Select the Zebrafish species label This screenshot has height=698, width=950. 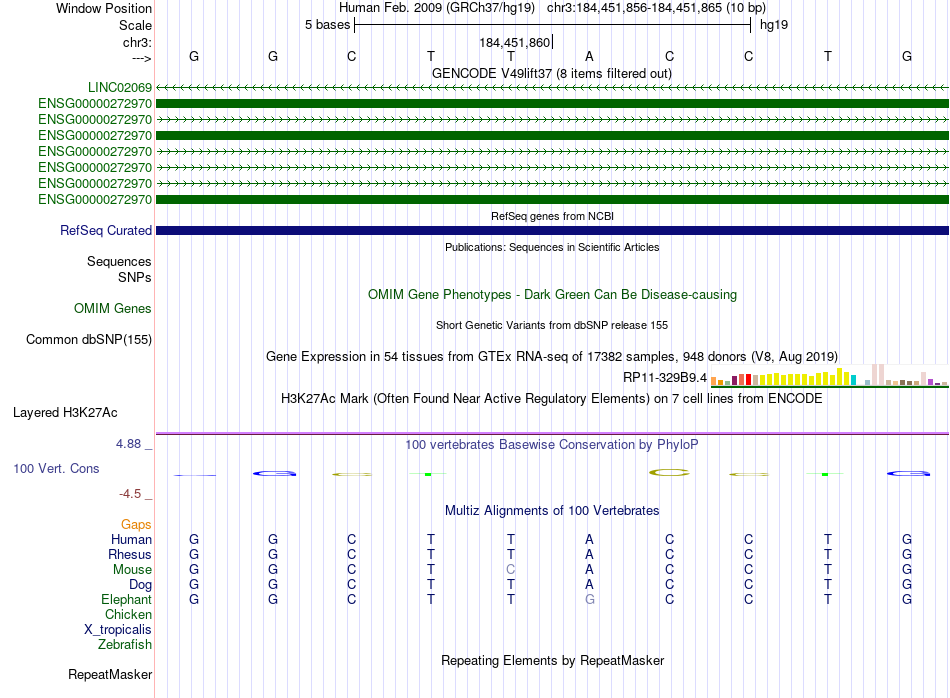125,645
